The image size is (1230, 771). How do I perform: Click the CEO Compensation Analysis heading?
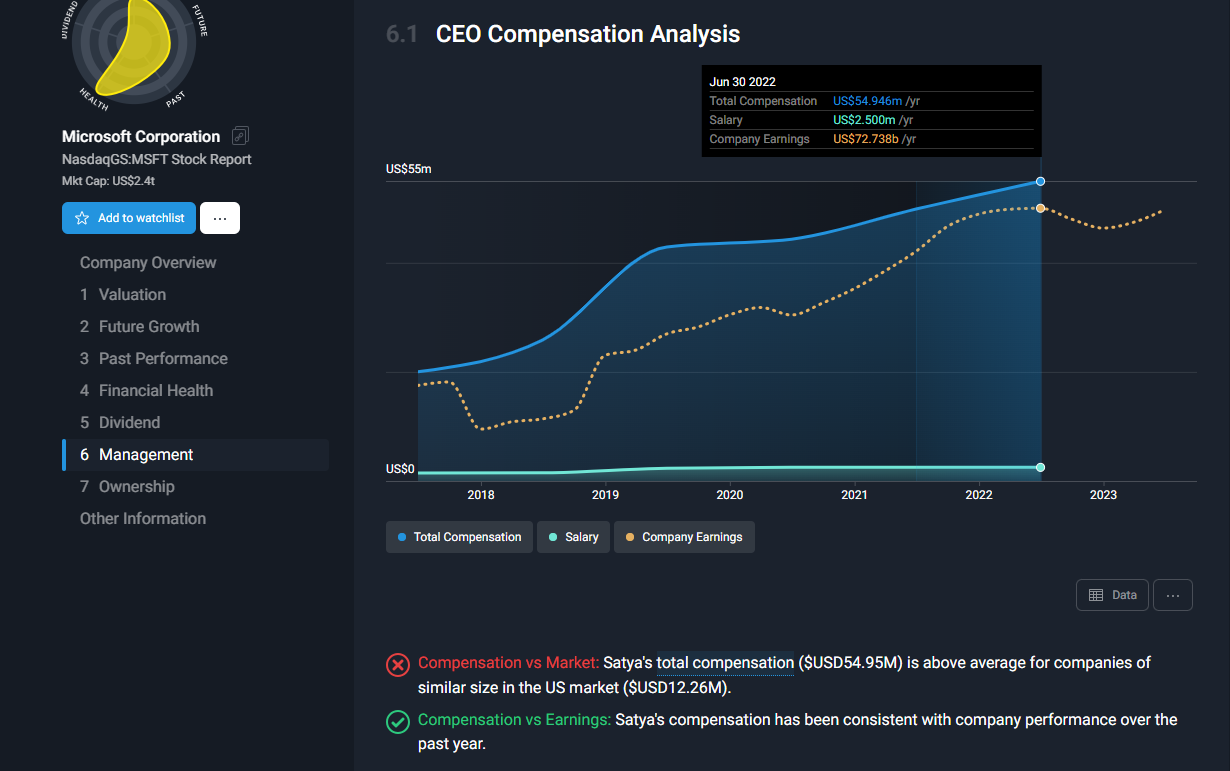(x=588, y=34)
